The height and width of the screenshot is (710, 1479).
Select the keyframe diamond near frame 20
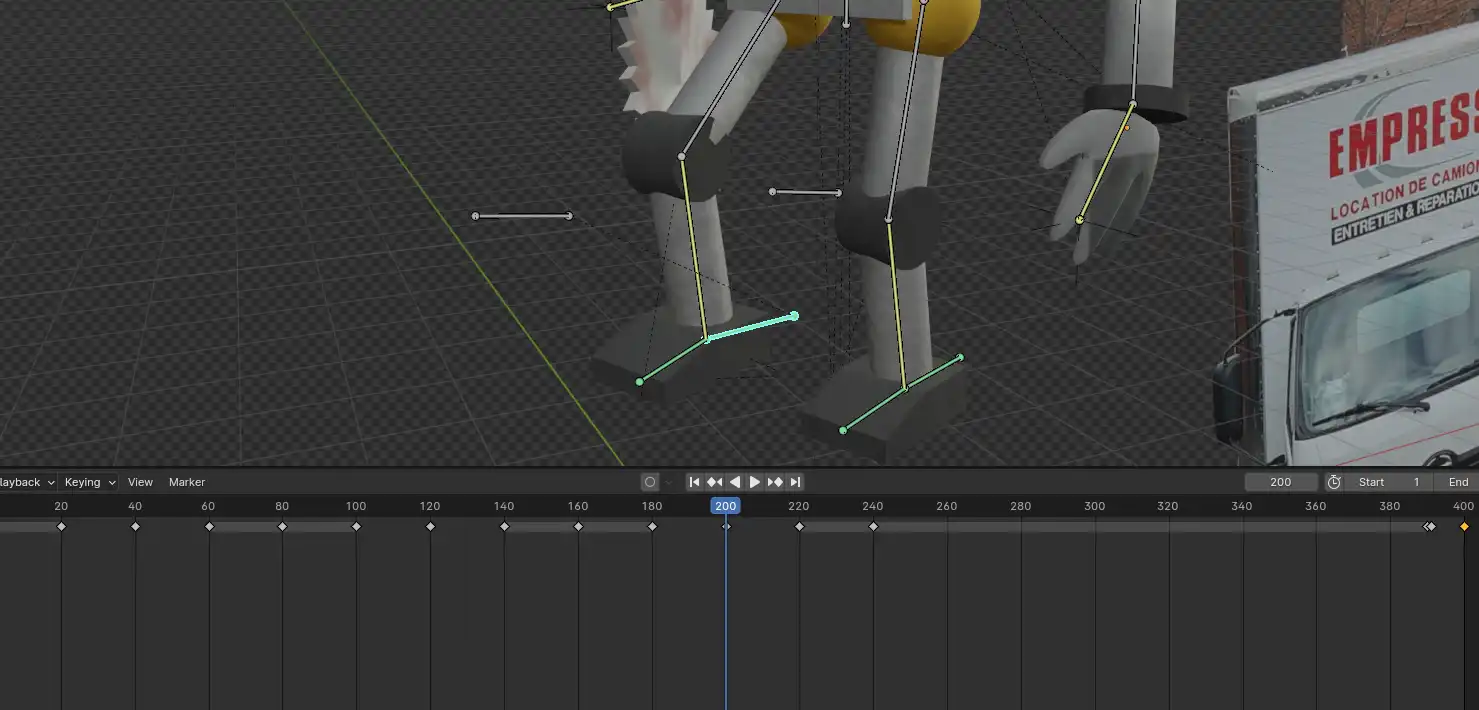coord(61,525)
